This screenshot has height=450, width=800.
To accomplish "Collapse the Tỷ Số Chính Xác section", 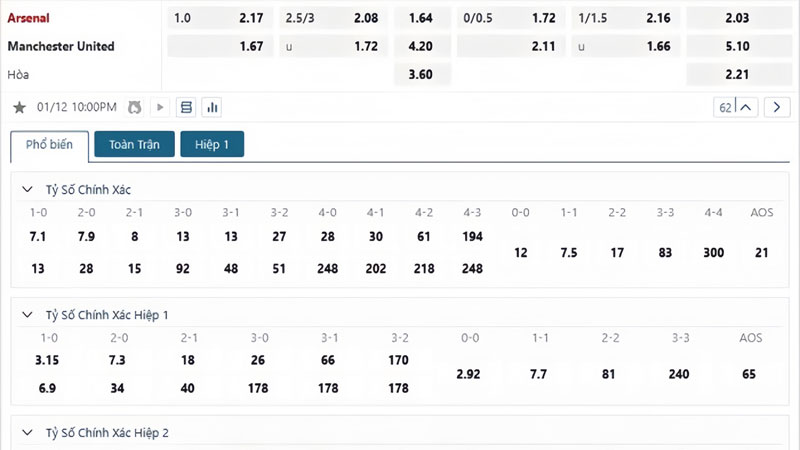I will 28,189.
